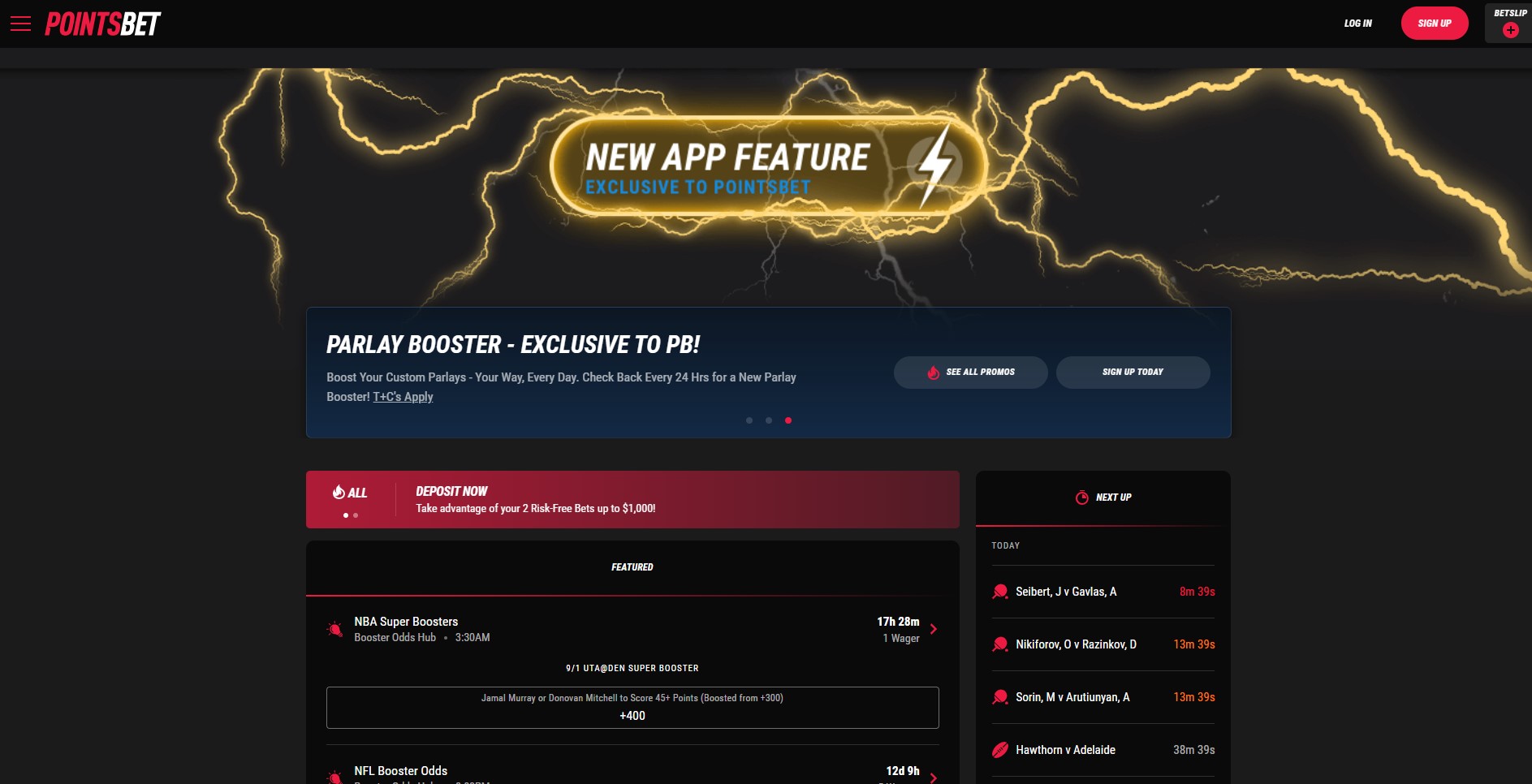Select the football icon beside Hawthorn v Adelaide
Viewport: 1532px width, 784px height.
pyautogui.click(x=1000, y=750)
